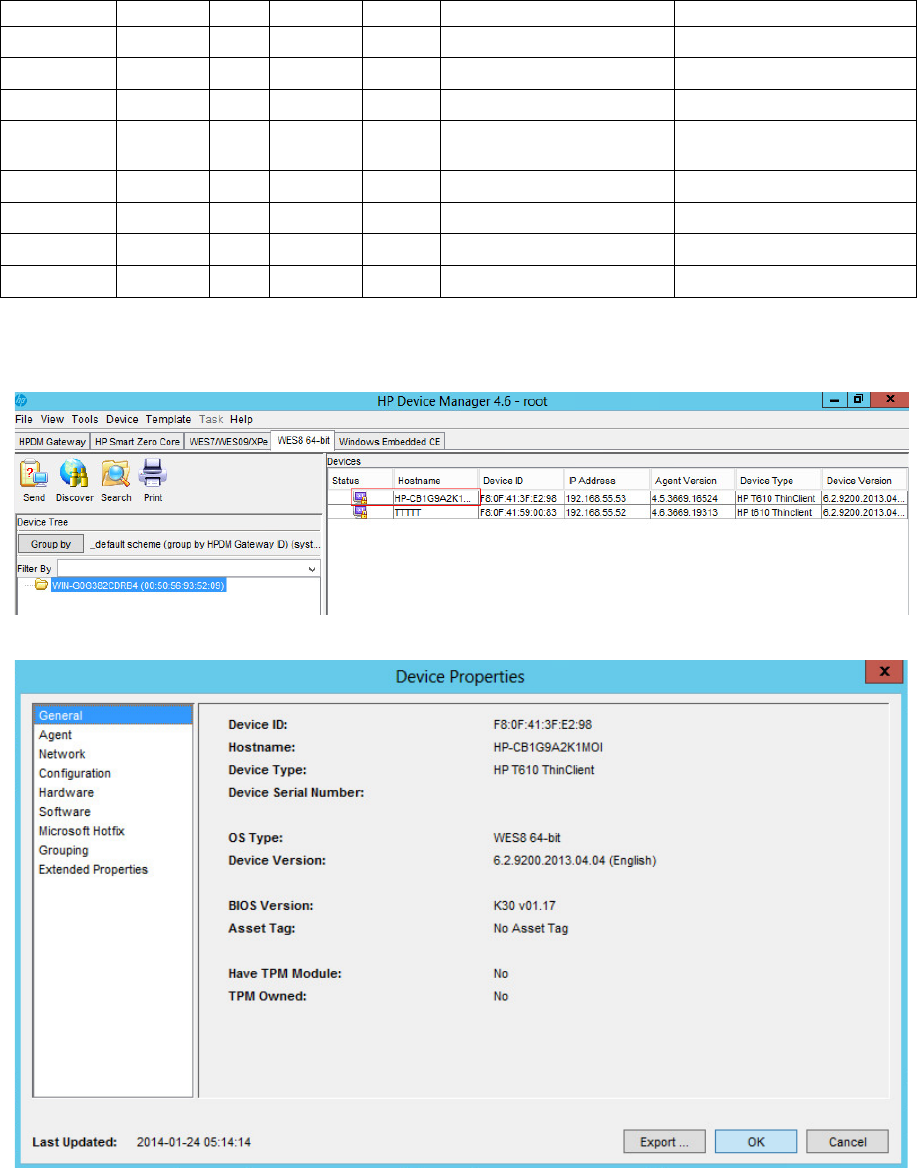Click the Print icon
The image size is (917, 1168).
(x=153, y=472)
